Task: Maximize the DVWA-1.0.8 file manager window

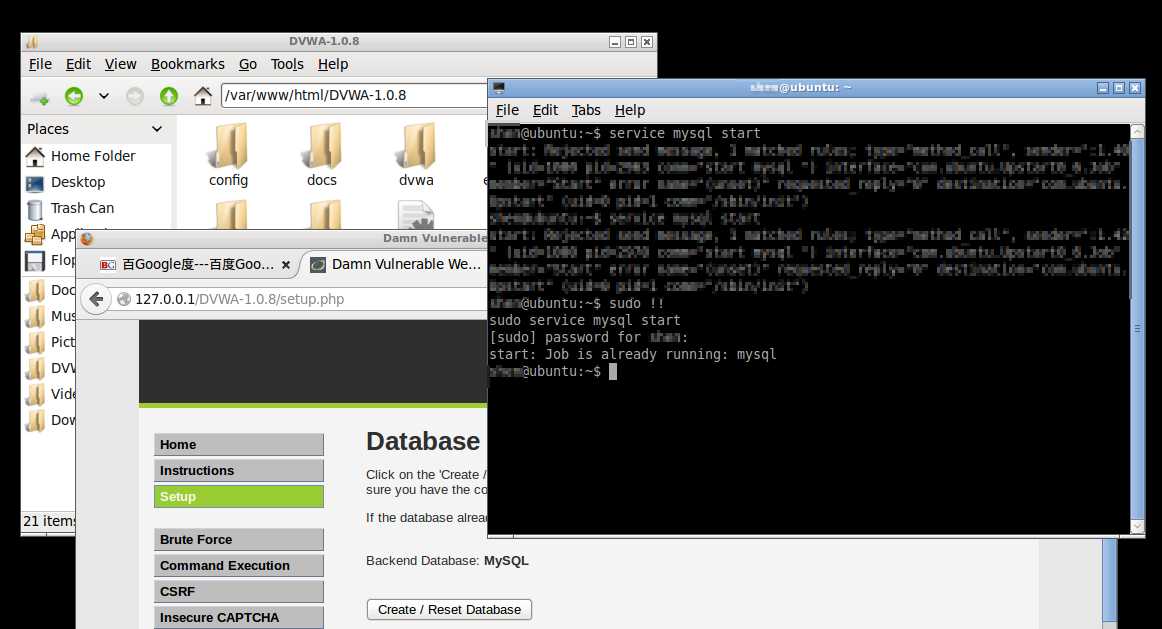Action: pyautogui.click(x=631, y=42)
